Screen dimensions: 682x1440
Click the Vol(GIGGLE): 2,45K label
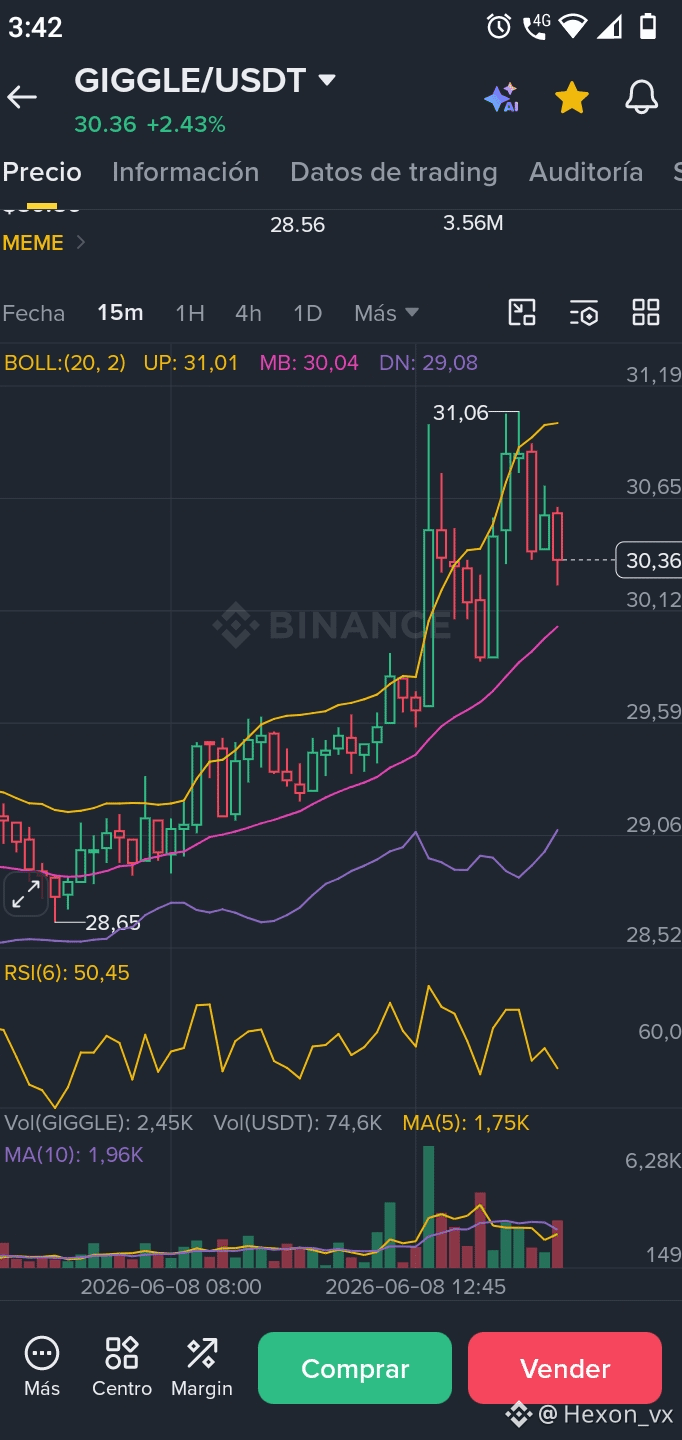pyautogui.click(x=99, y=1123)
